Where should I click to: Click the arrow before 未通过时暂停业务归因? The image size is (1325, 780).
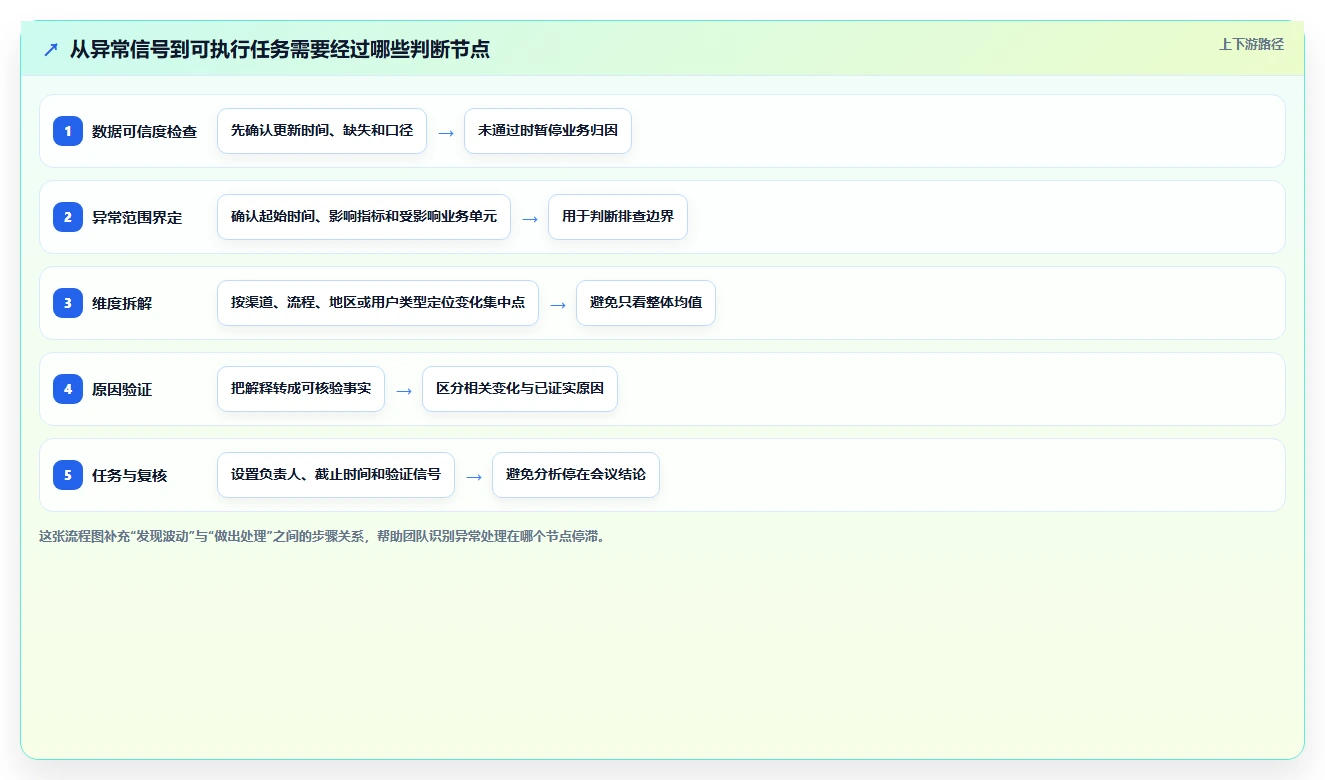[446, 132]
